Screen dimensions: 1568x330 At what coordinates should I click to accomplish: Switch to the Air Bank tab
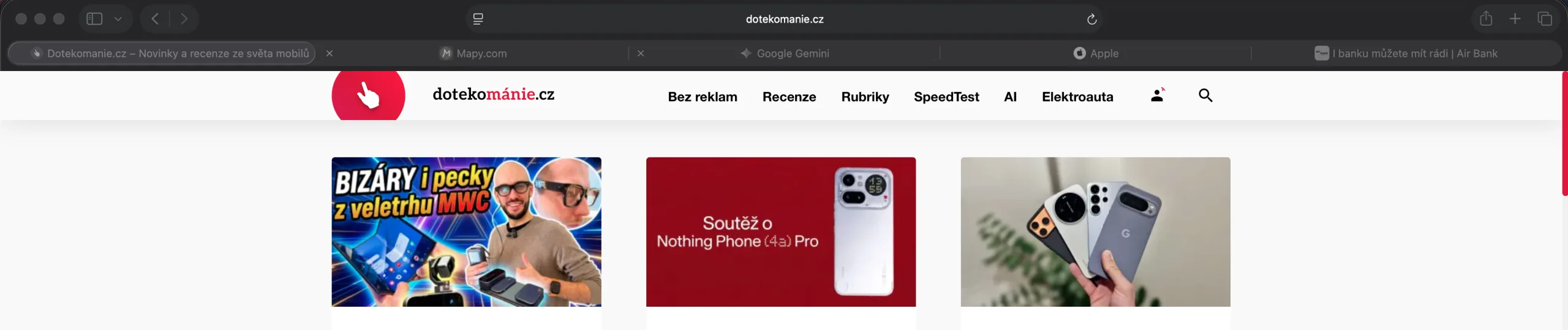pyautogui.click(x=1406, y=53)
